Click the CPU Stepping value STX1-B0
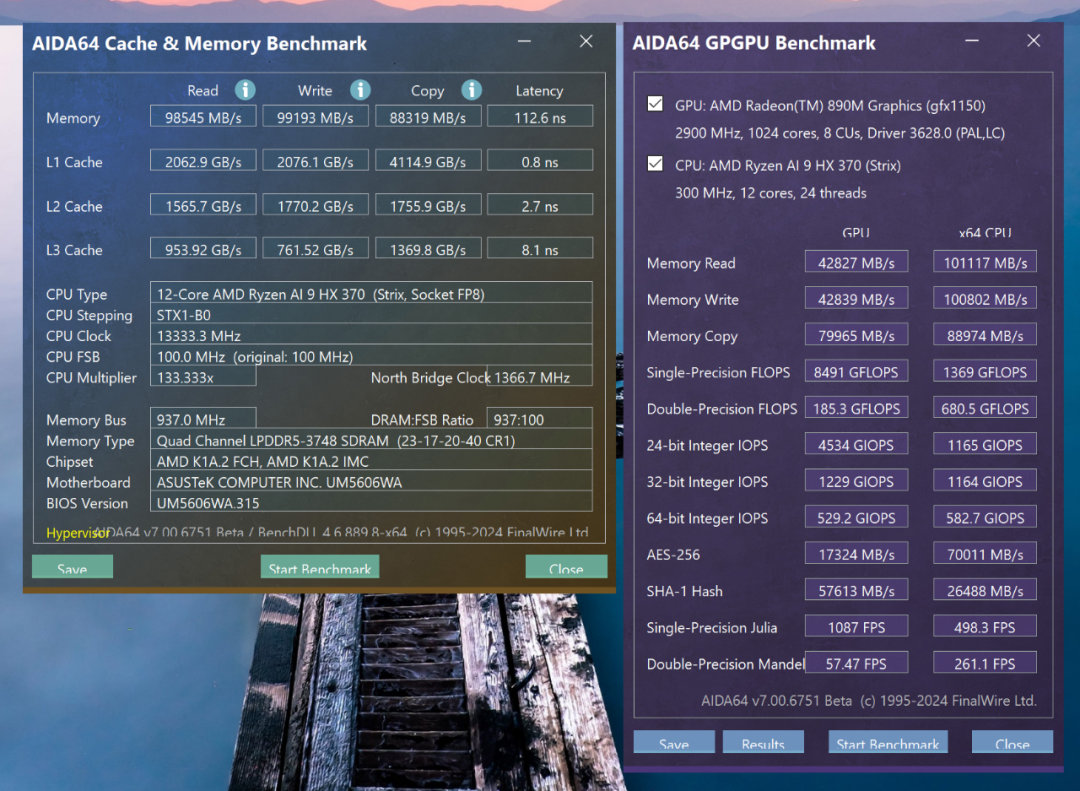This screenshot has height=791, width=1080. (371, 315)
